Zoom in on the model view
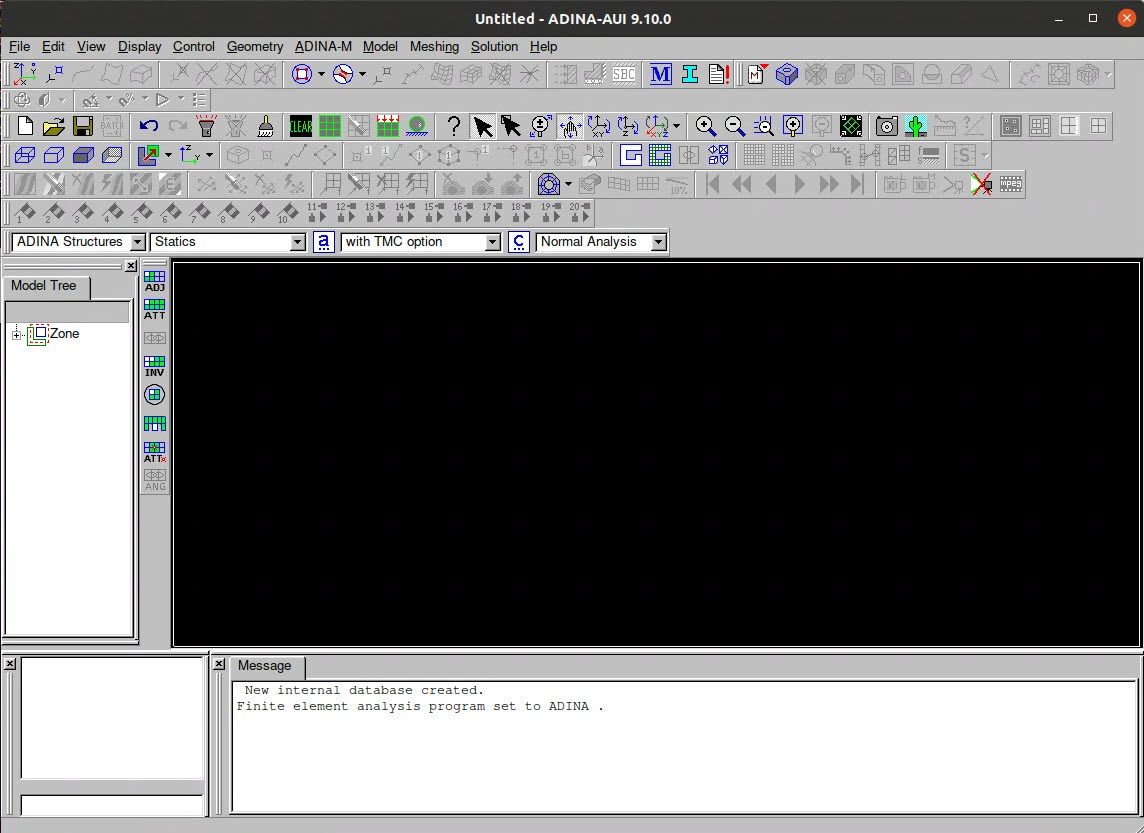This screenshot has width=1144, height=833. [706, 126]
